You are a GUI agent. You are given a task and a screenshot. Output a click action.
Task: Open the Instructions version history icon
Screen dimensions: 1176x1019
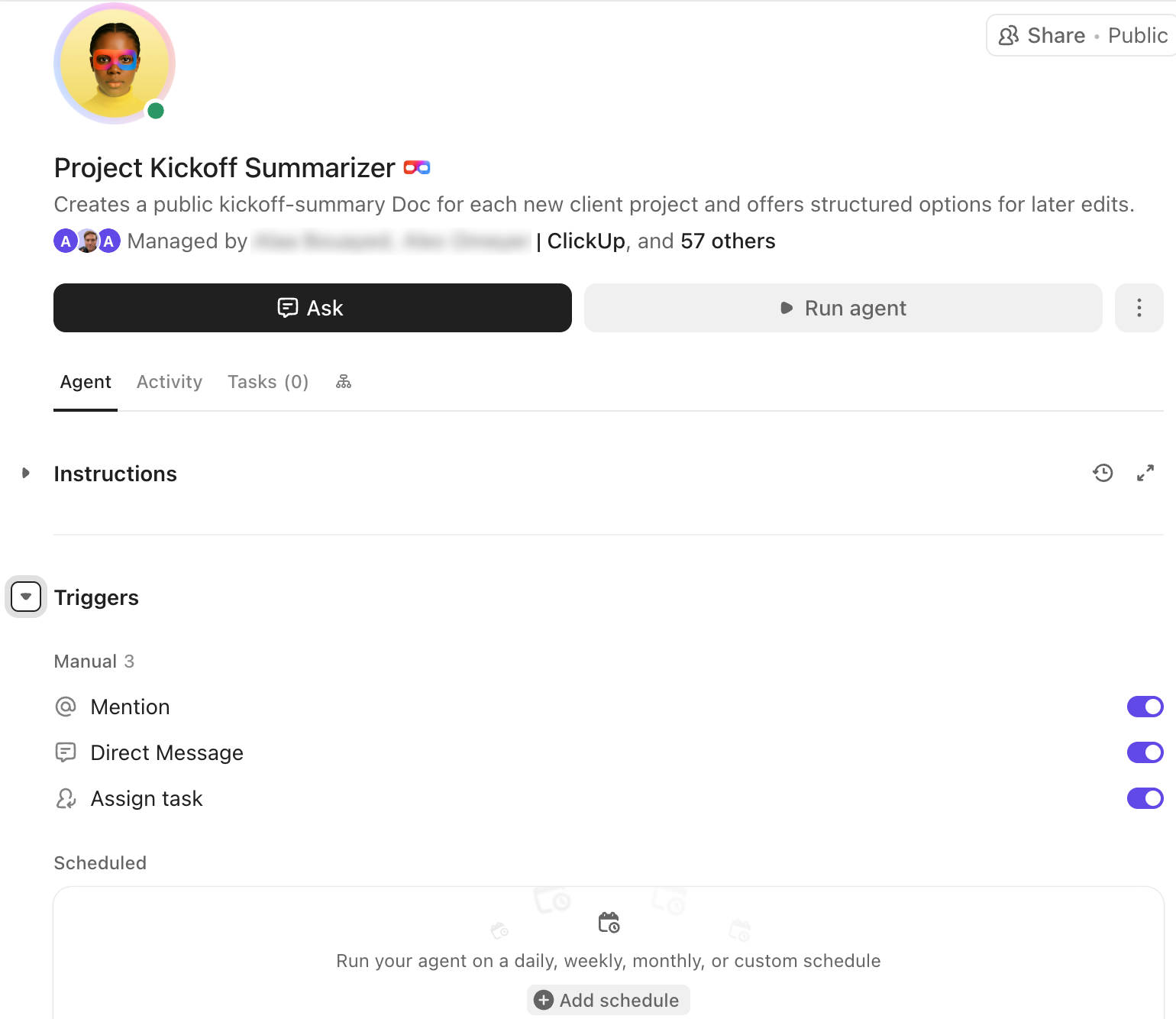pos(1103,473)
